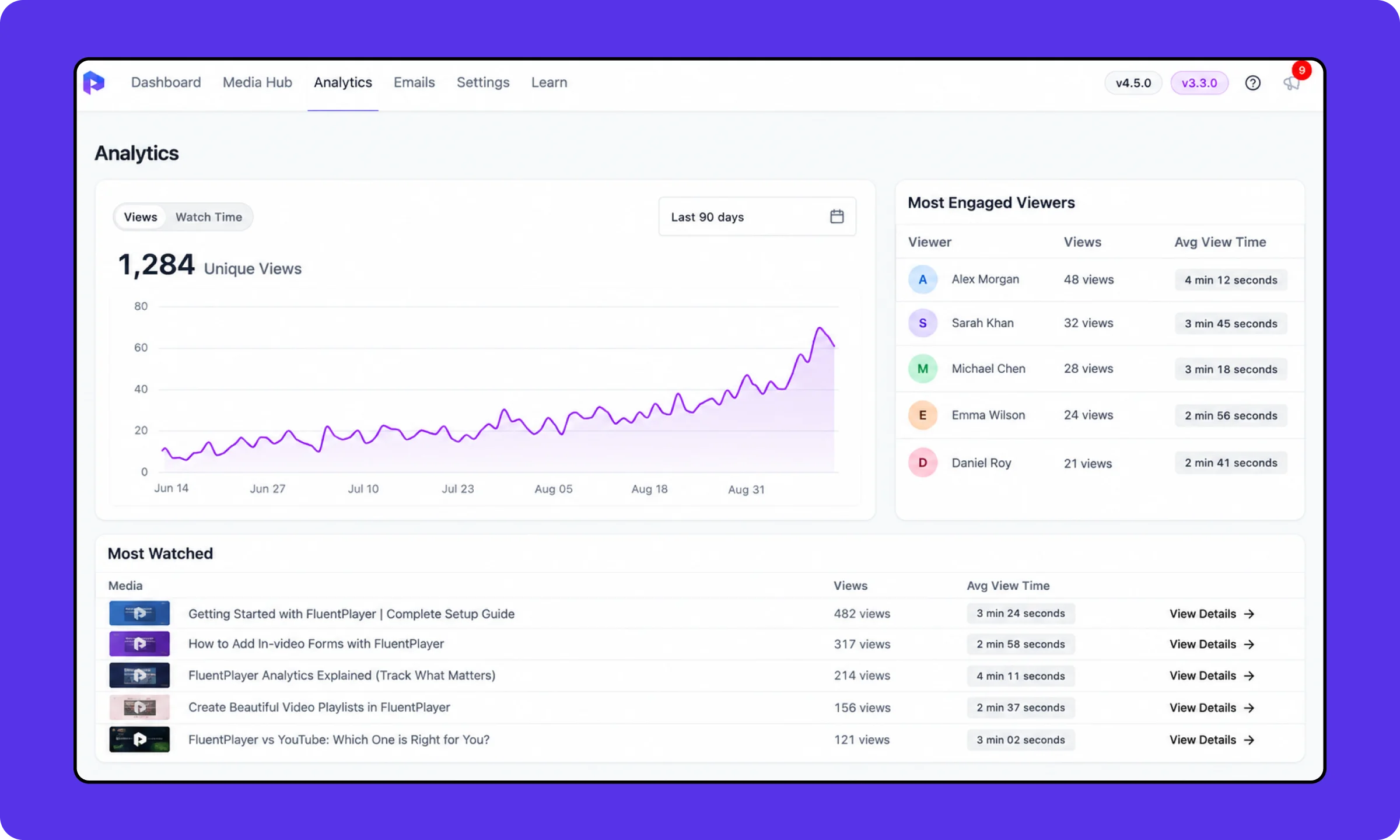Open the Getting Started with FluentPlayer thumbnail

click(x=139, y=613)
